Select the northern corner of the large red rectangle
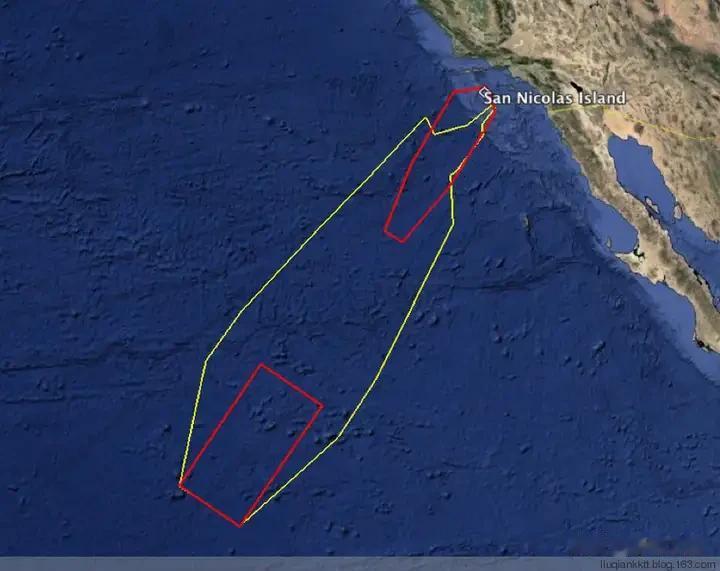This screenshot has width=720, height=571. pyautogui.click(x=261, y=365)
